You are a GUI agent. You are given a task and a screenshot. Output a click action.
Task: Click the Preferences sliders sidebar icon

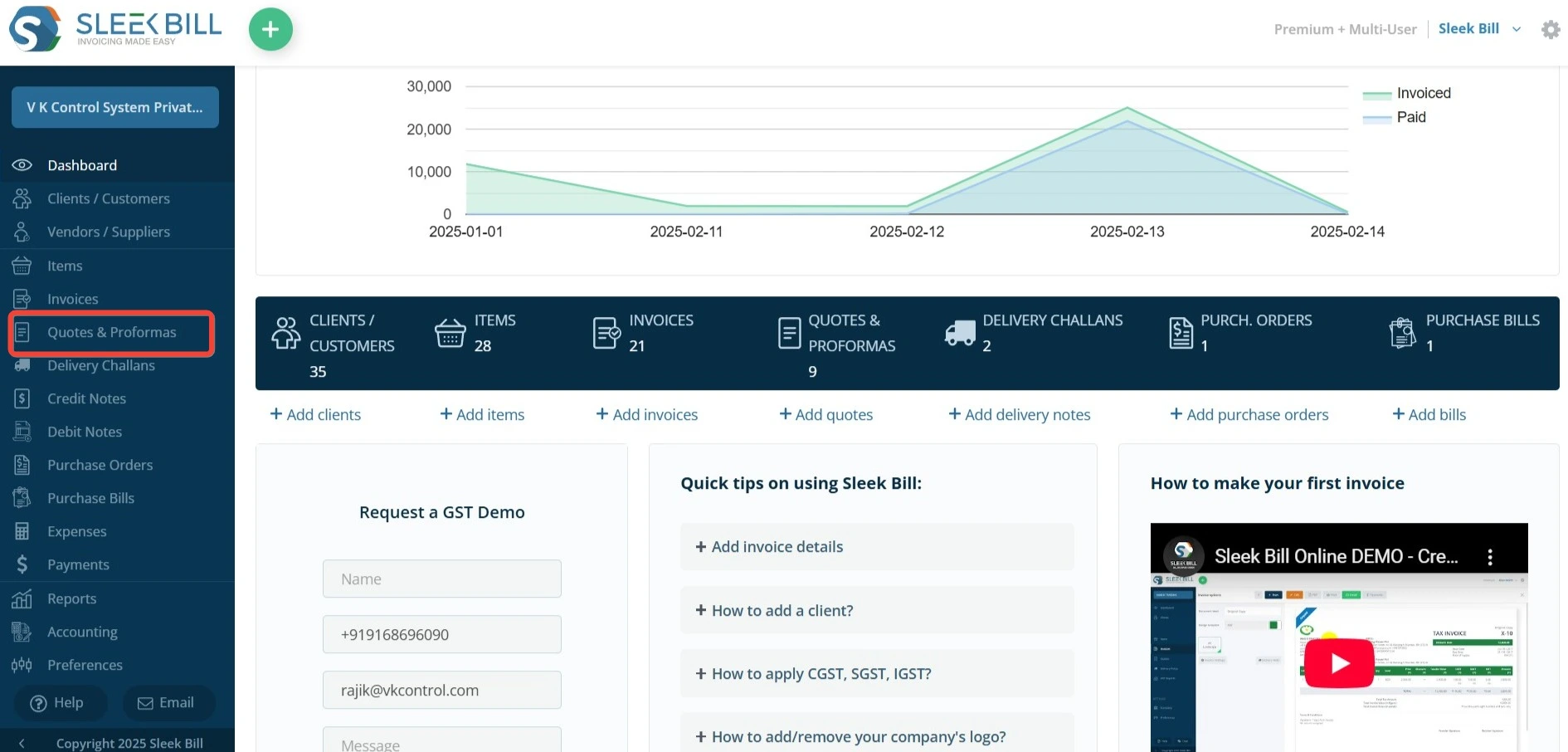coord(22,665)
